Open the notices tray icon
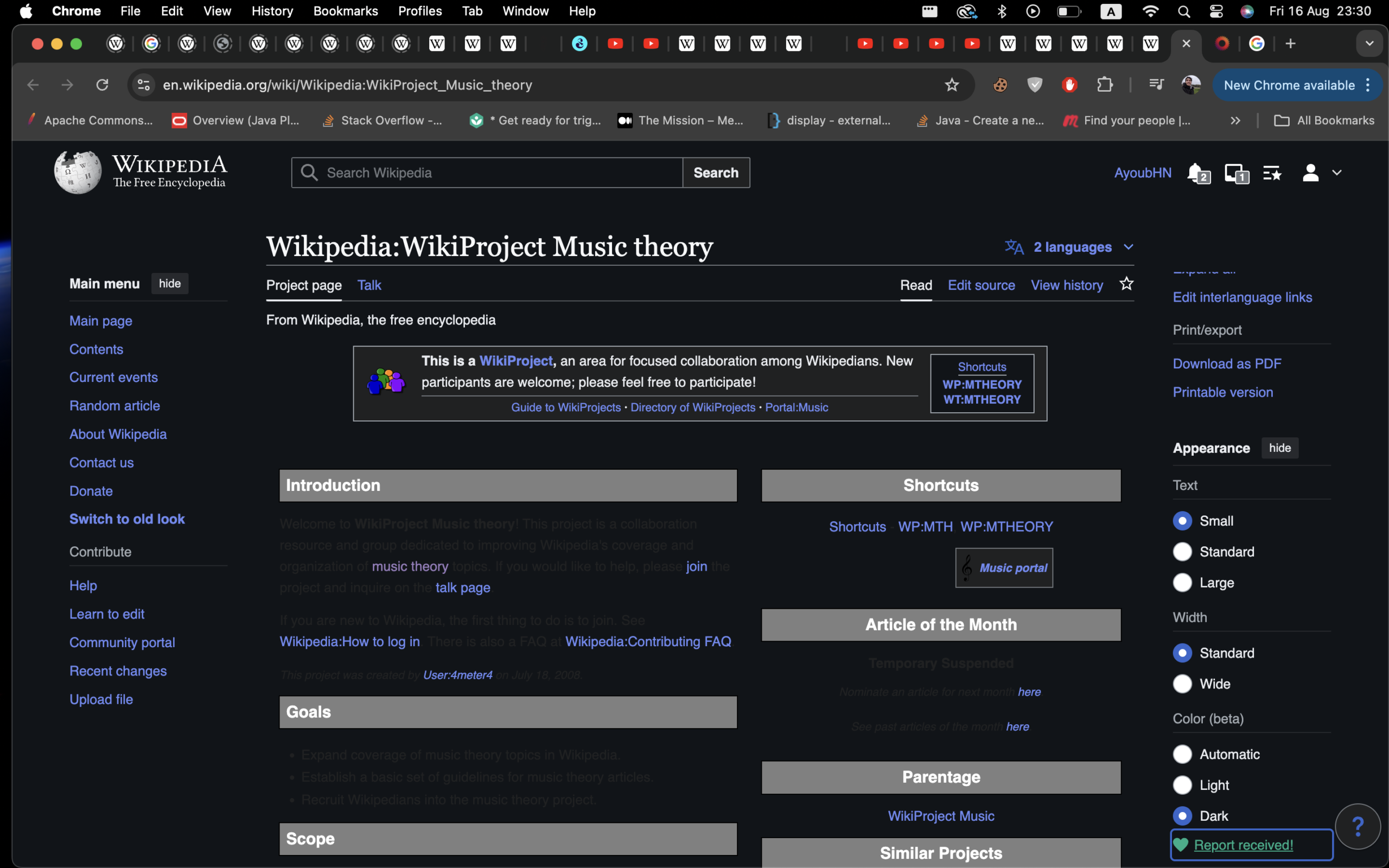This screenshot has width=1389, height=868. click(1237, 173)
